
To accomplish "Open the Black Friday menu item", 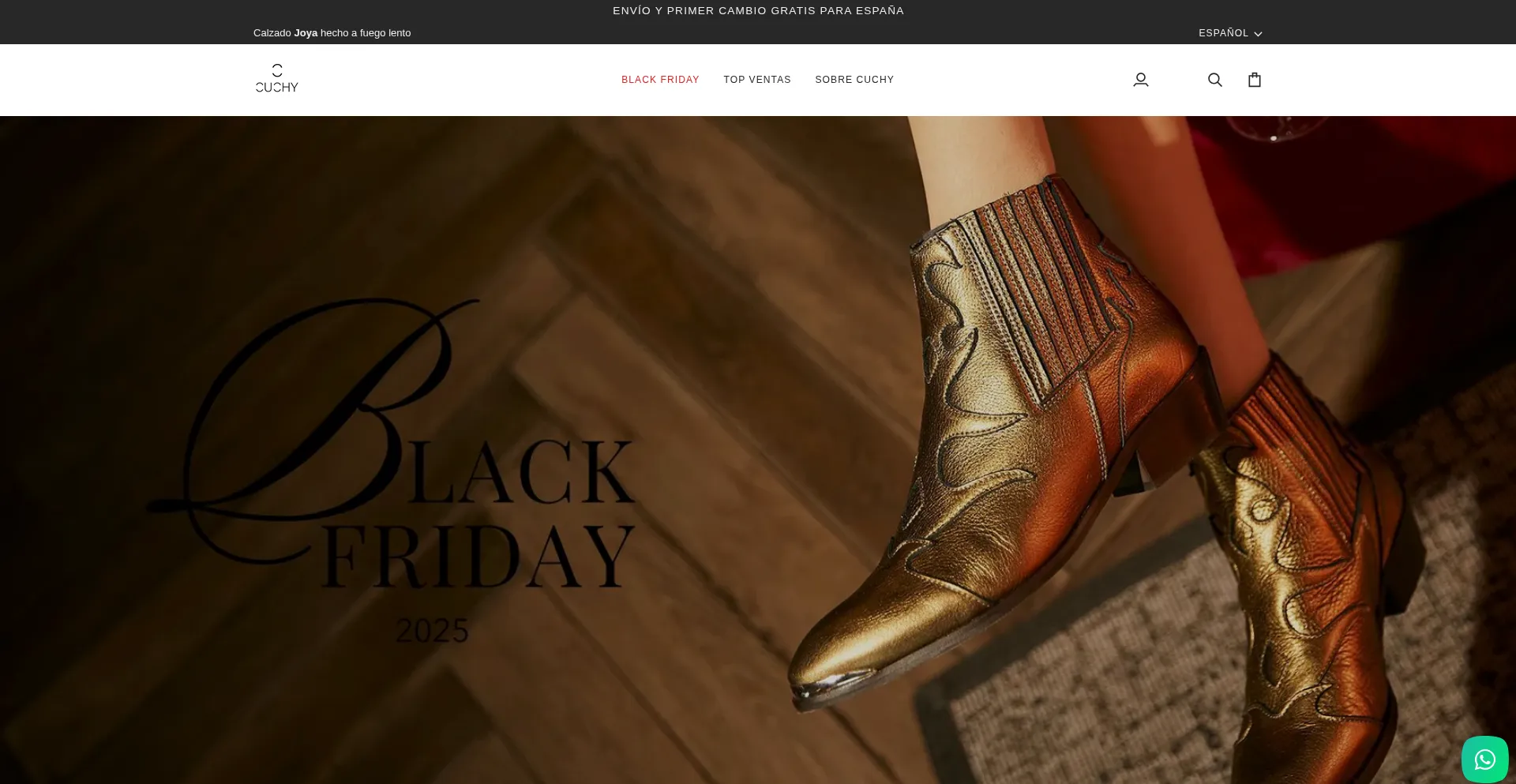I will click(660, 80).
